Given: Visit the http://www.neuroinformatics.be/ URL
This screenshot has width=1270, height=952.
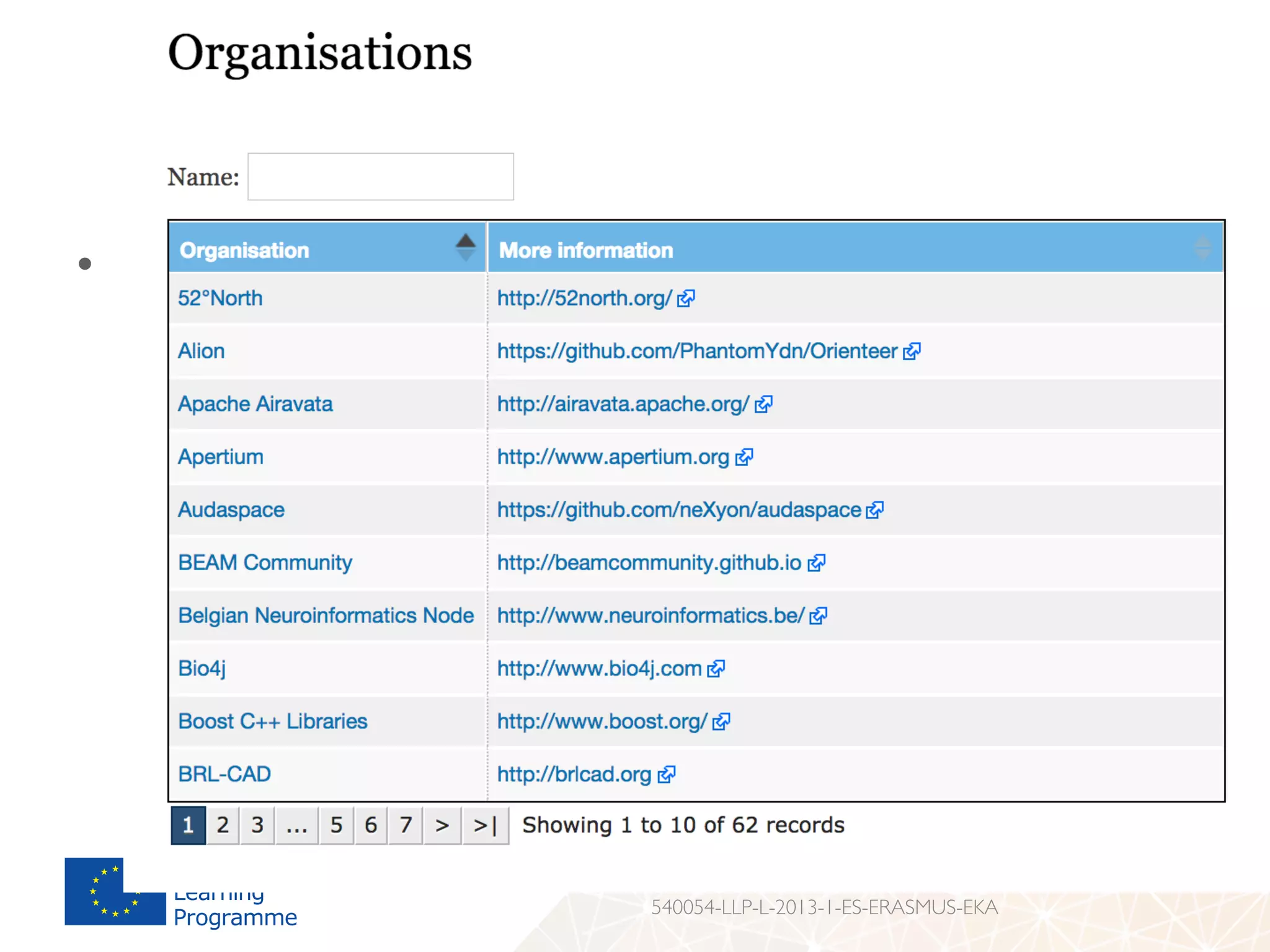Looking at the screenshot, I should point(651,616).
